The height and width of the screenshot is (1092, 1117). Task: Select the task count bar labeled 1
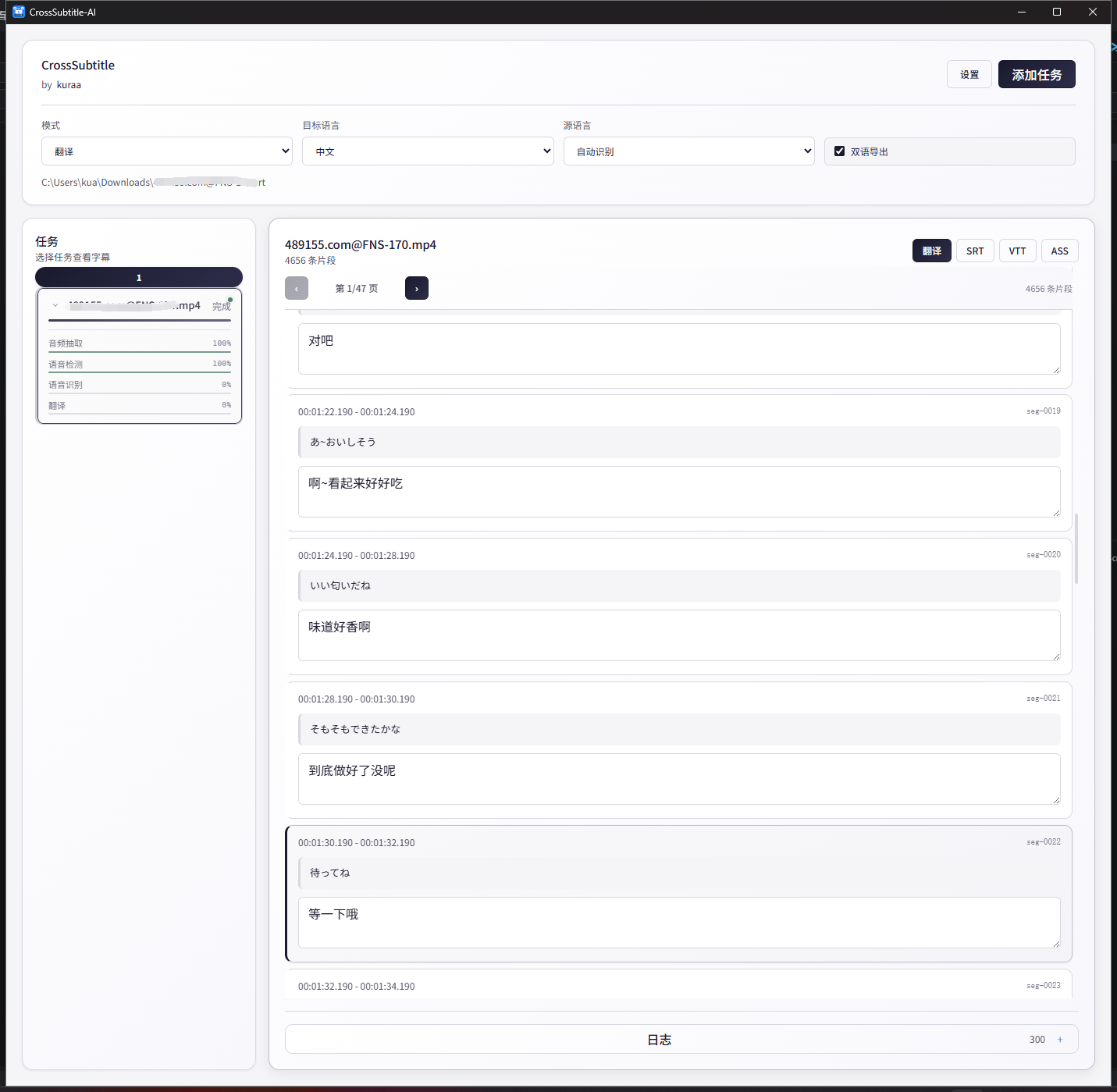pos(139,277)
